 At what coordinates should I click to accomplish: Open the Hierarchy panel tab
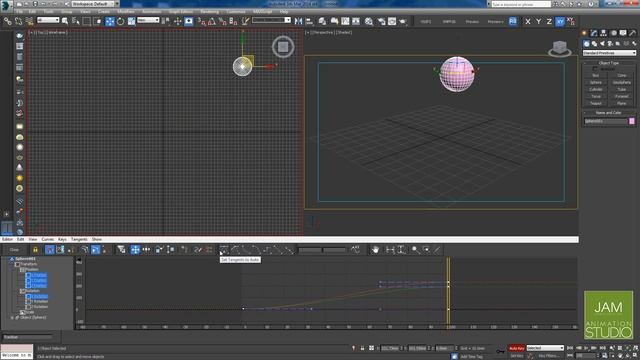[603, 33]
